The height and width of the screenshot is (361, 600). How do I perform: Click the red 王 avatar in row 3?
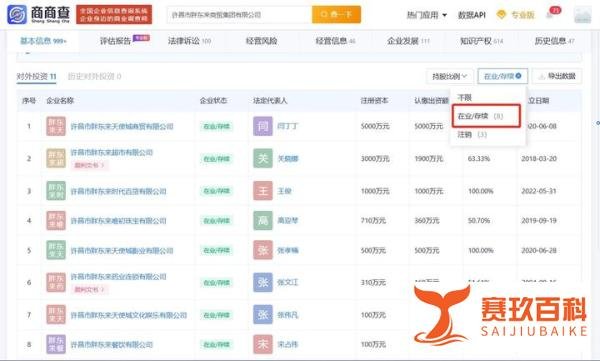(263, 191)
